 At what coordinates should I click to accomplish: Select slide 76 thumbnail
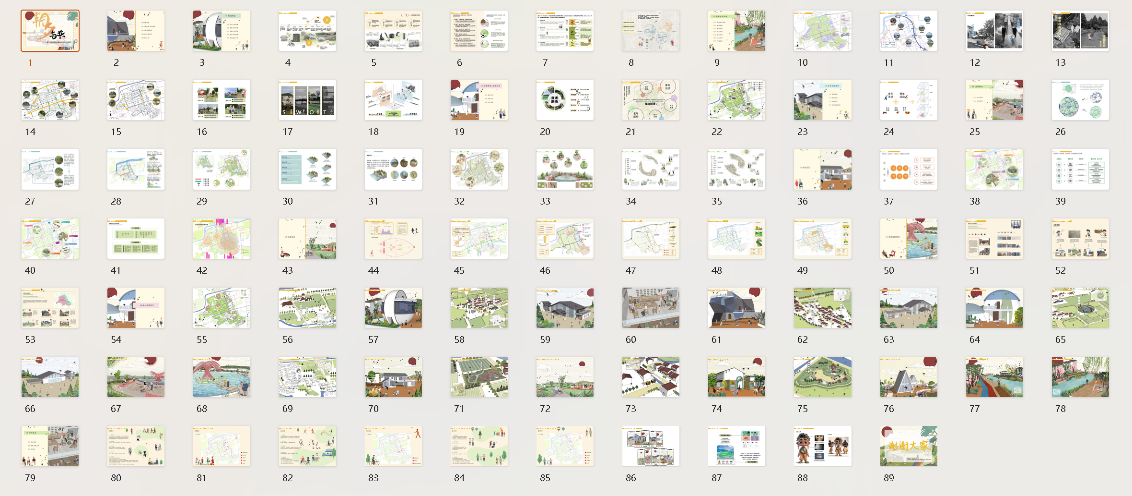[x=909, y=377]
